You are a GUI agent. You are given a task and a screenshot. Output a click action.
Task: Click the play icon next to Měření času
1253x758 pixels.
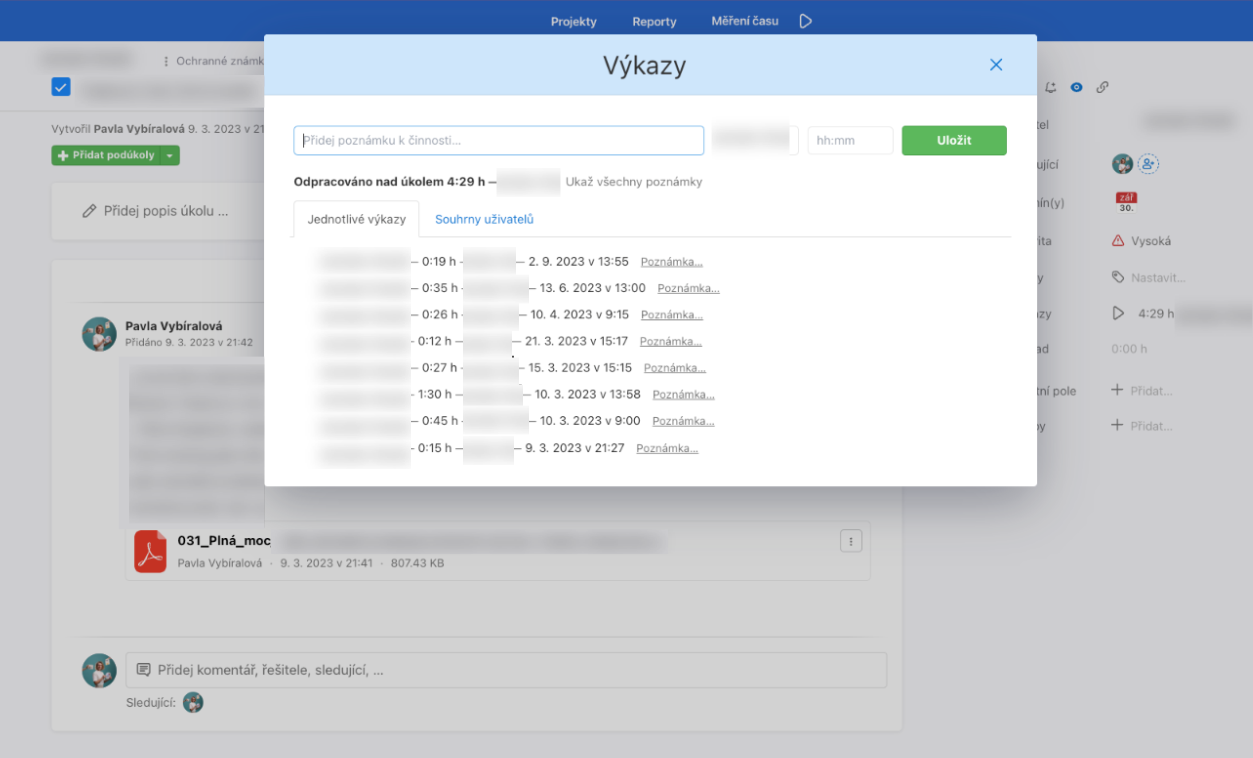click(806, 21)
